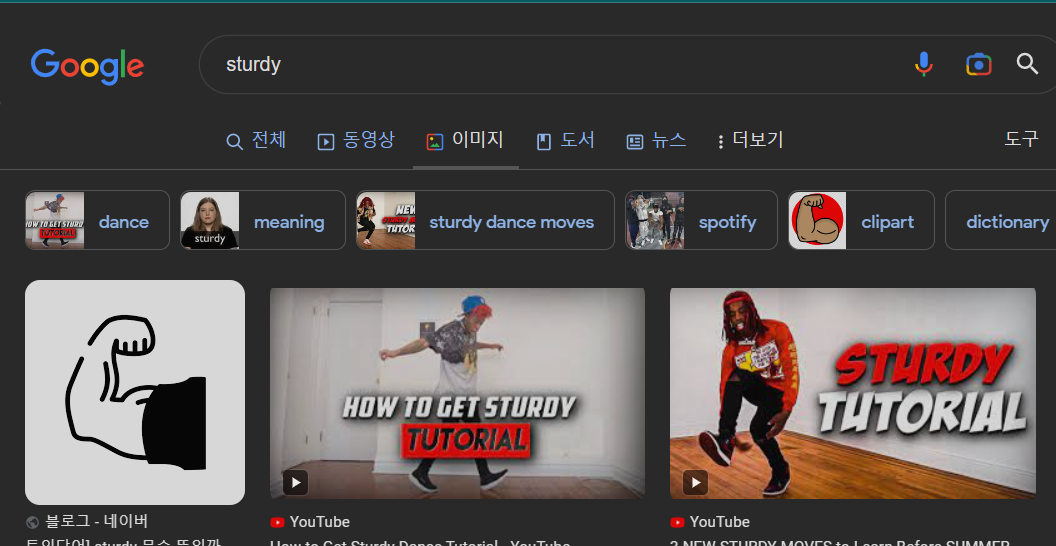1056x546 pixels.
Task: Click the YouTube icon under red 'Sturdy Tutorial' thumbnail
Action: (x=677, y=522)
